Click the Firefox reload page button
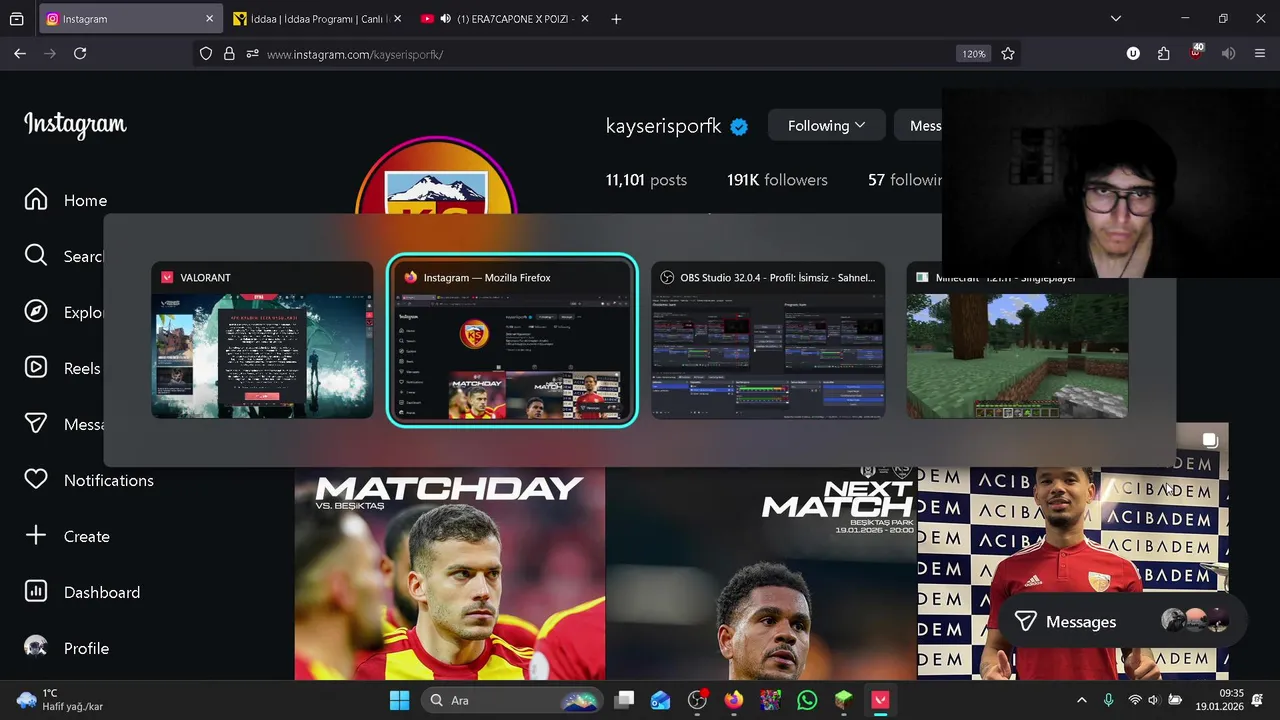The width and height of the screenshot is (1280, 720). [80, 54]
